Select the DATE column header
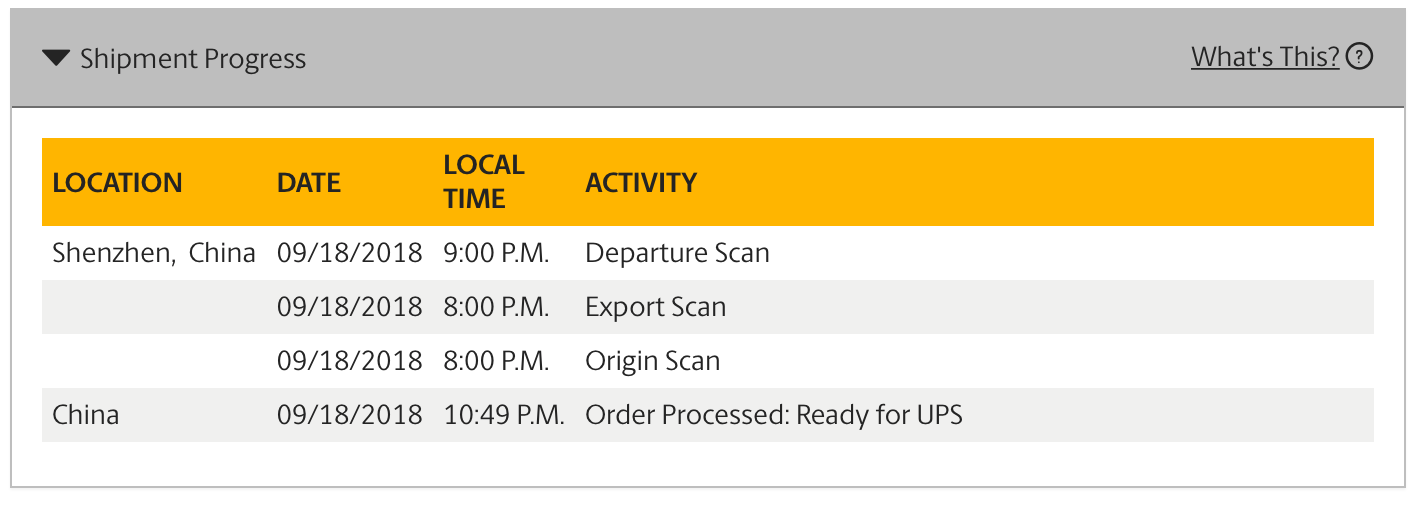This screenshot has height=506, width=1421. pyautogui.click(x=309, y=183)
